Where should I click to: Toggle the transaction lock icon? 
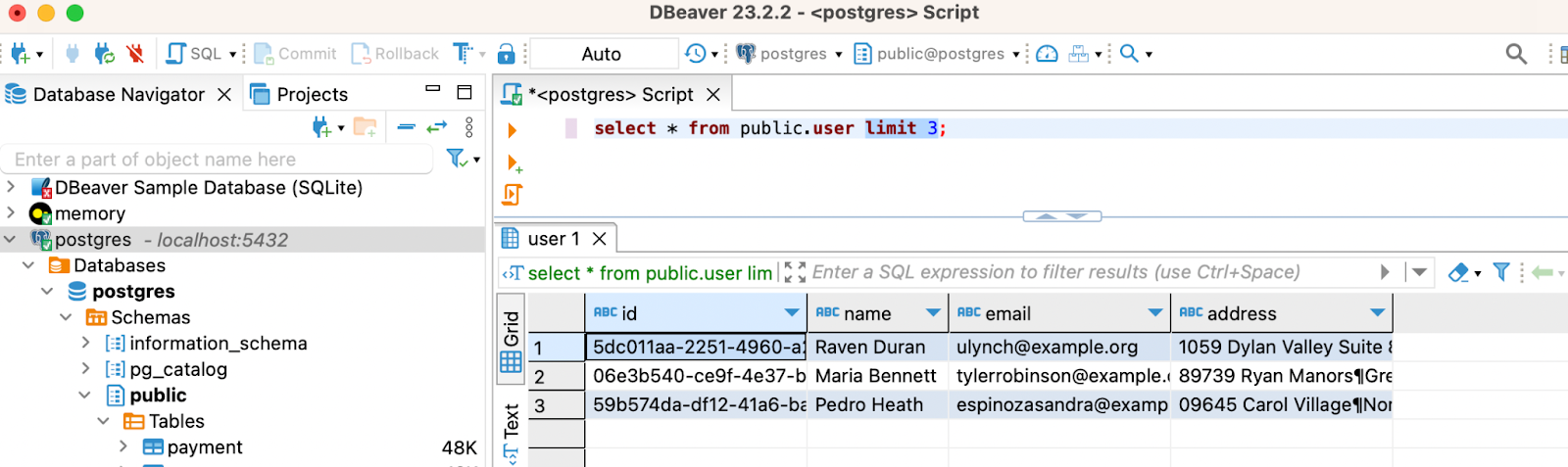click(x=506, y=54)
